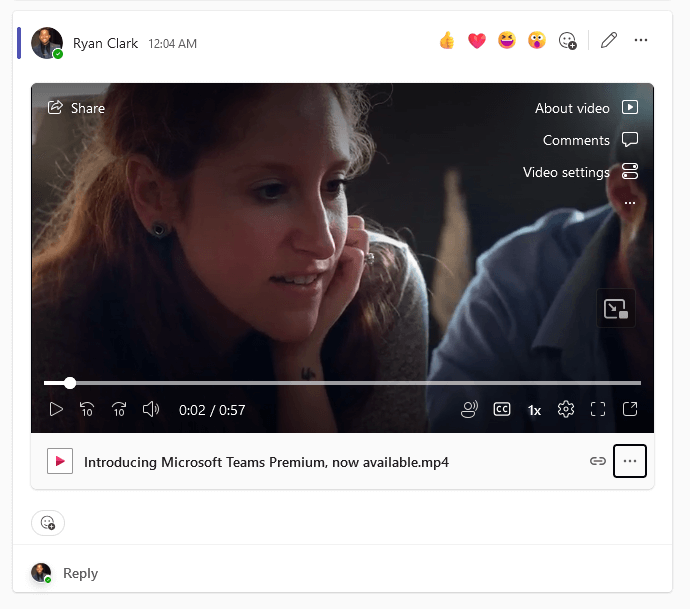This screenshot has width=690, height=609.
Task: Open video in new window
Action: pos(630,410)
